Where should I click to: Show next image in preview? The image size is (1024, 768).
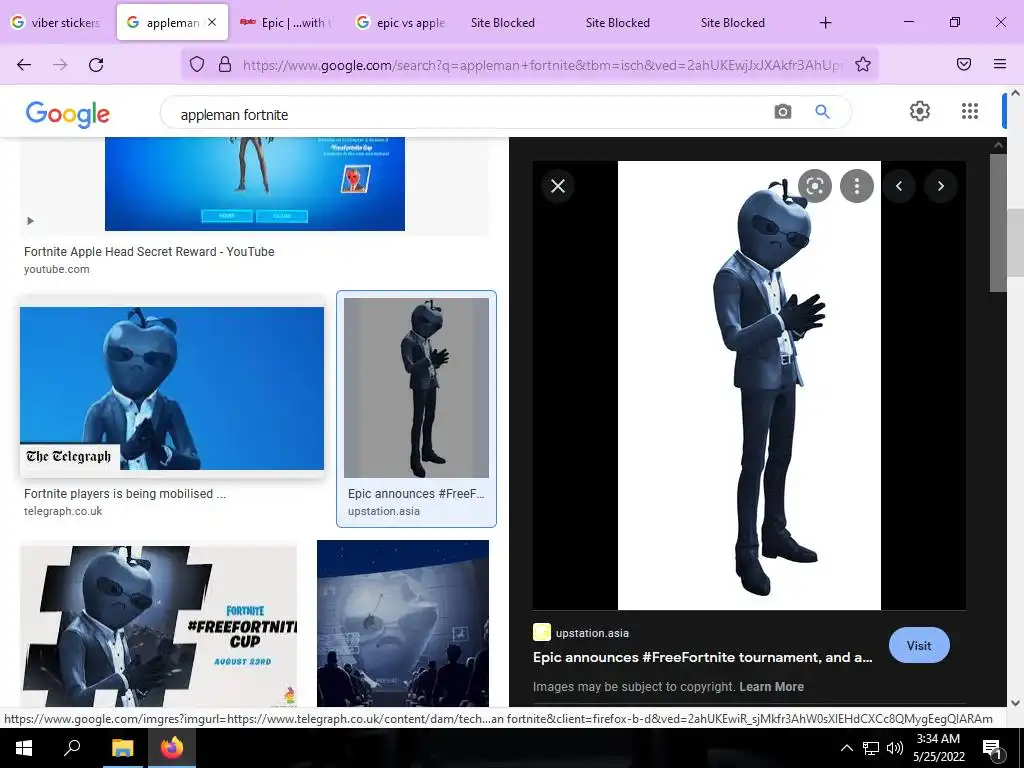tap(941, 186)
